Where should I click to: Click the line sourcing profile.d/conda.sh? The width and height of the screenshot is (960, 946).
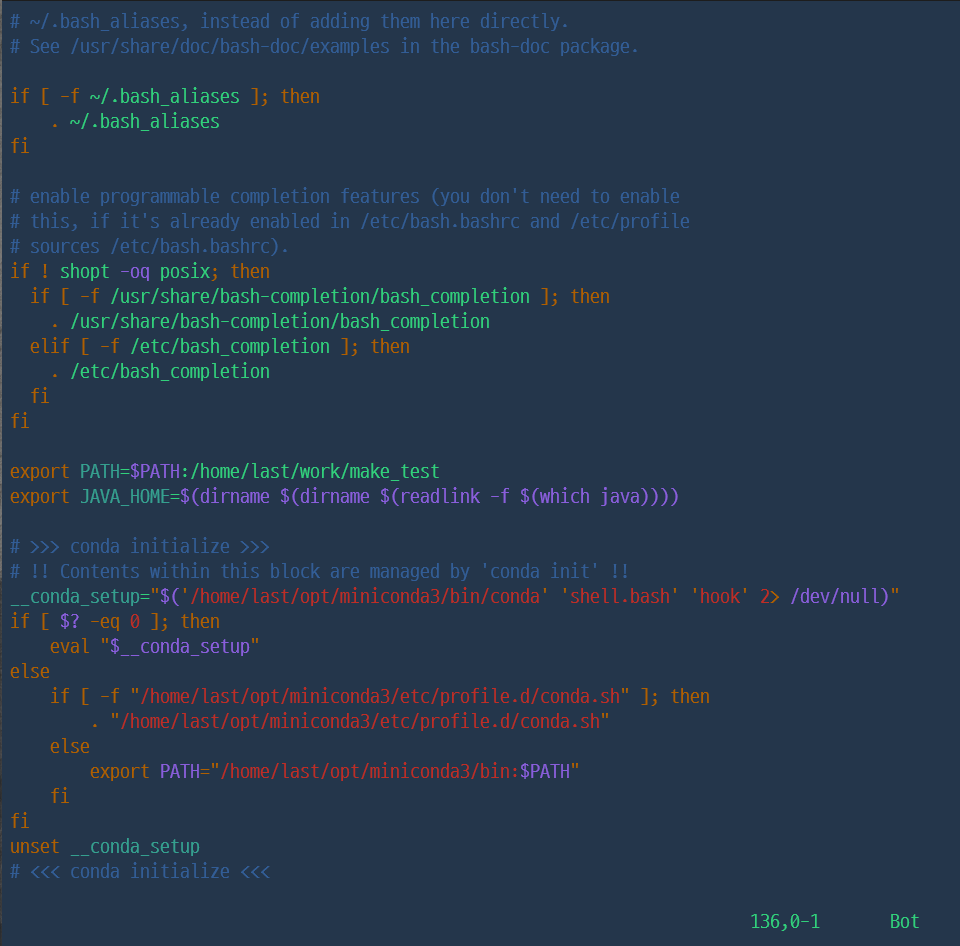click(350, 722)
